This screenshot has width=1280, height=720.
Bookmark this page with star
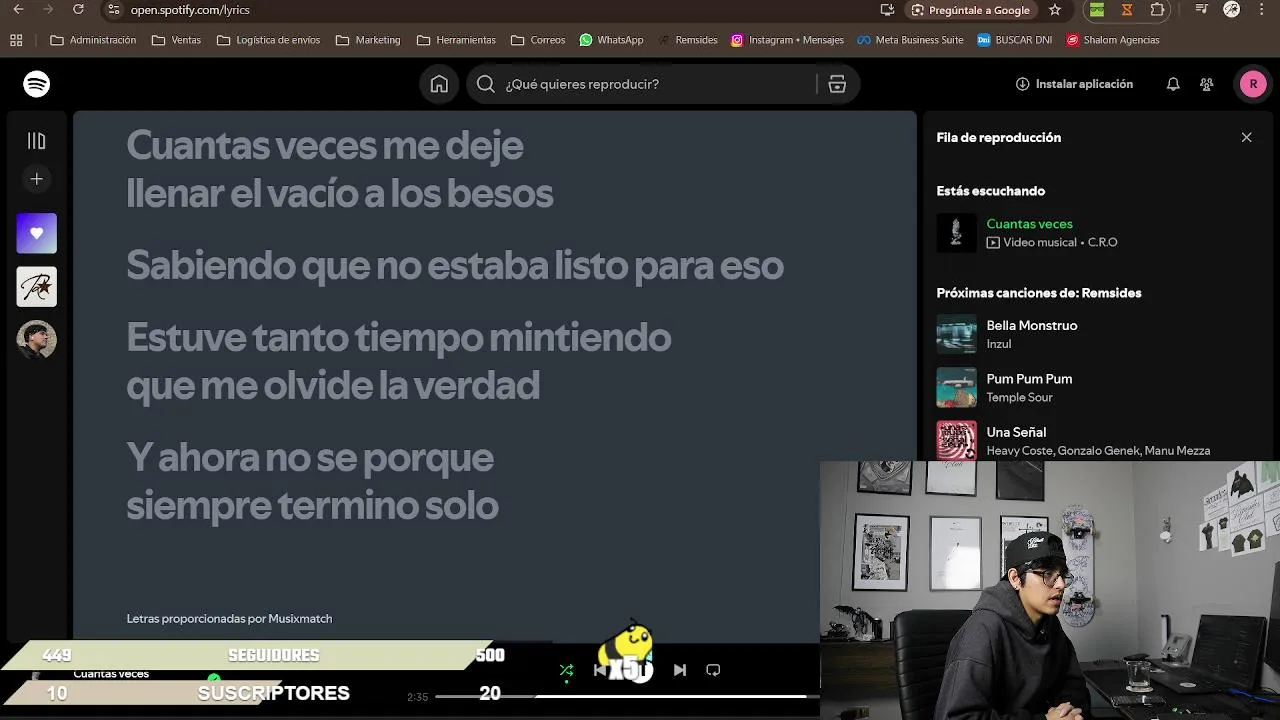click(x=1055, y=10)
